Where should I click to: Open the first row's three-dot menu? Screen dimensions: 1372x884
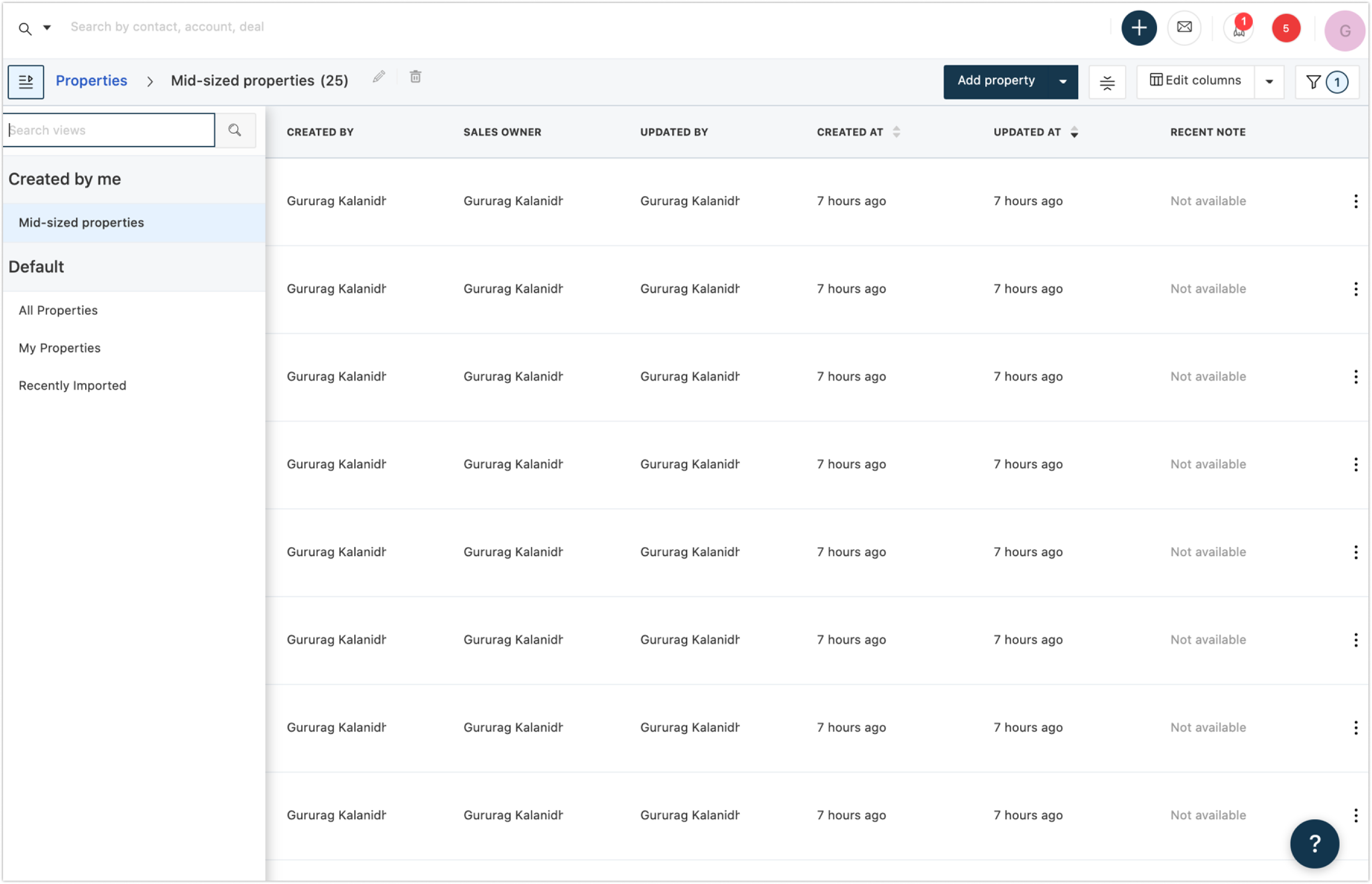tap(1356, 201)
